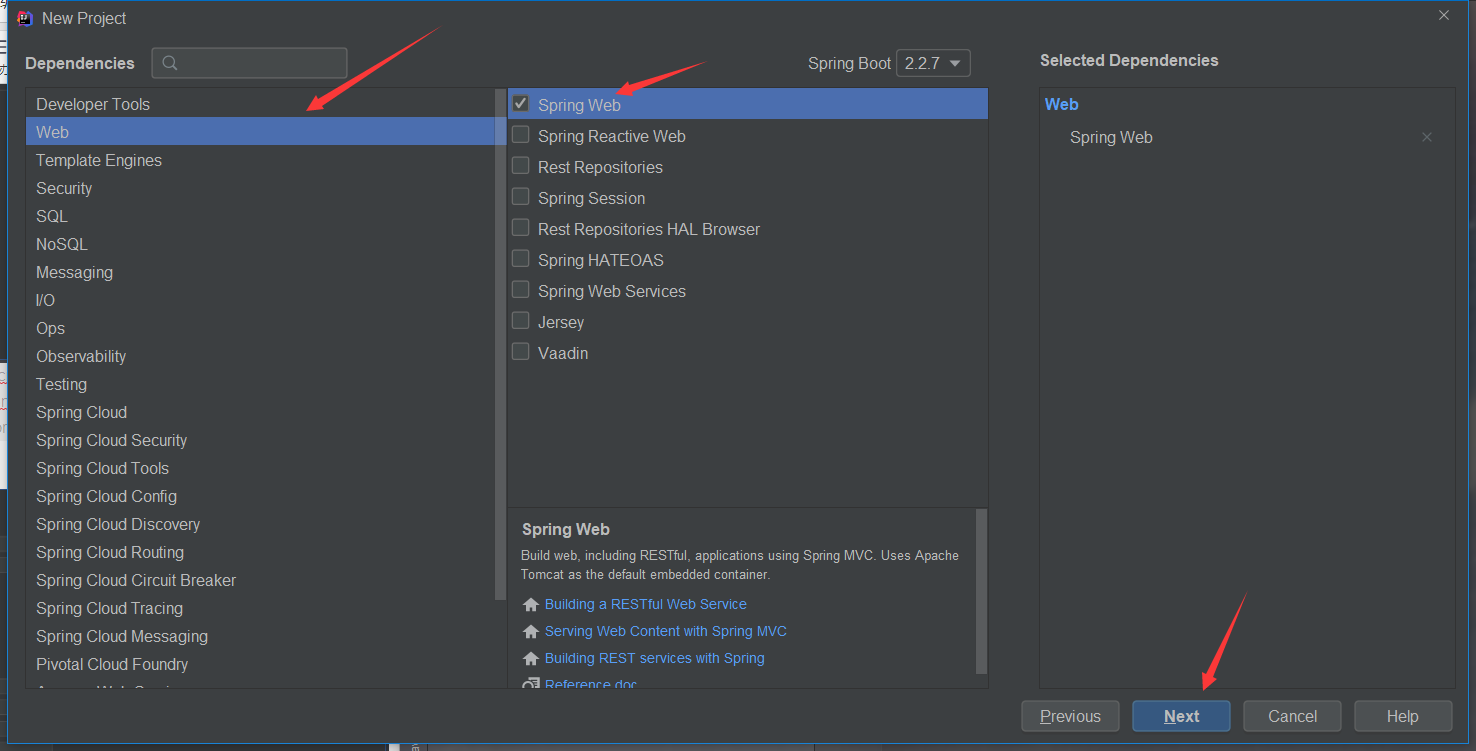Screen dimensions: 1476x751
Task: Open Building REST services with Spring link
Action: click(x=655, y=658)
